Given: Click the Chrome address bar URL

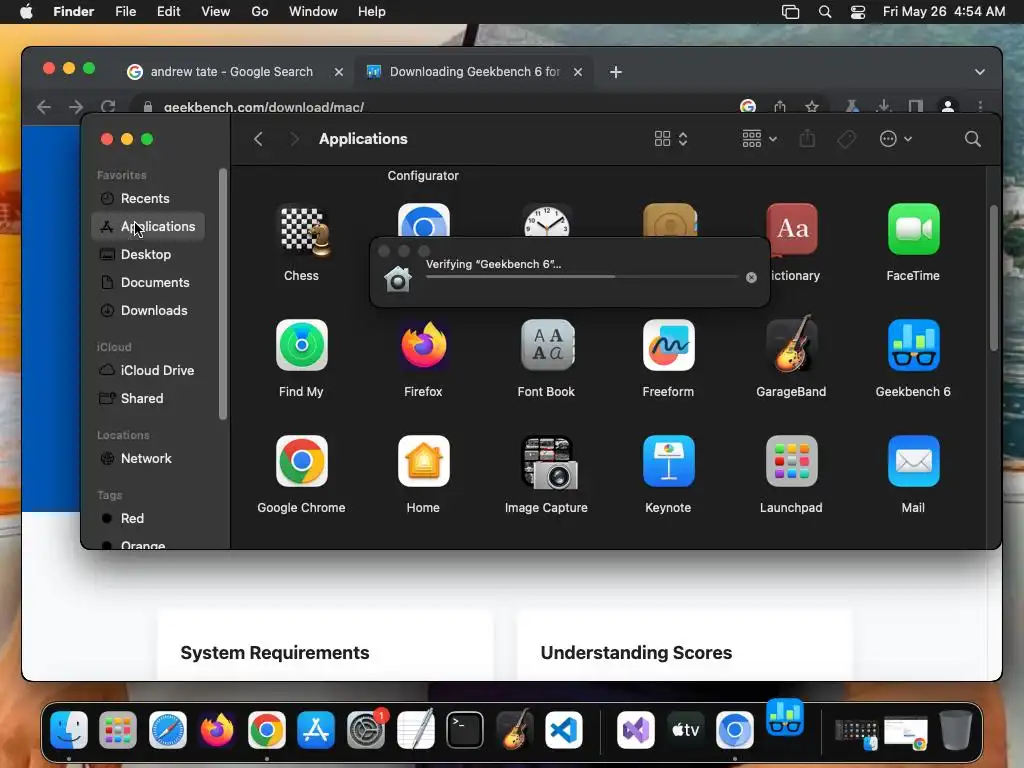Looking at the screenshot, I should (x=263, y=107).
